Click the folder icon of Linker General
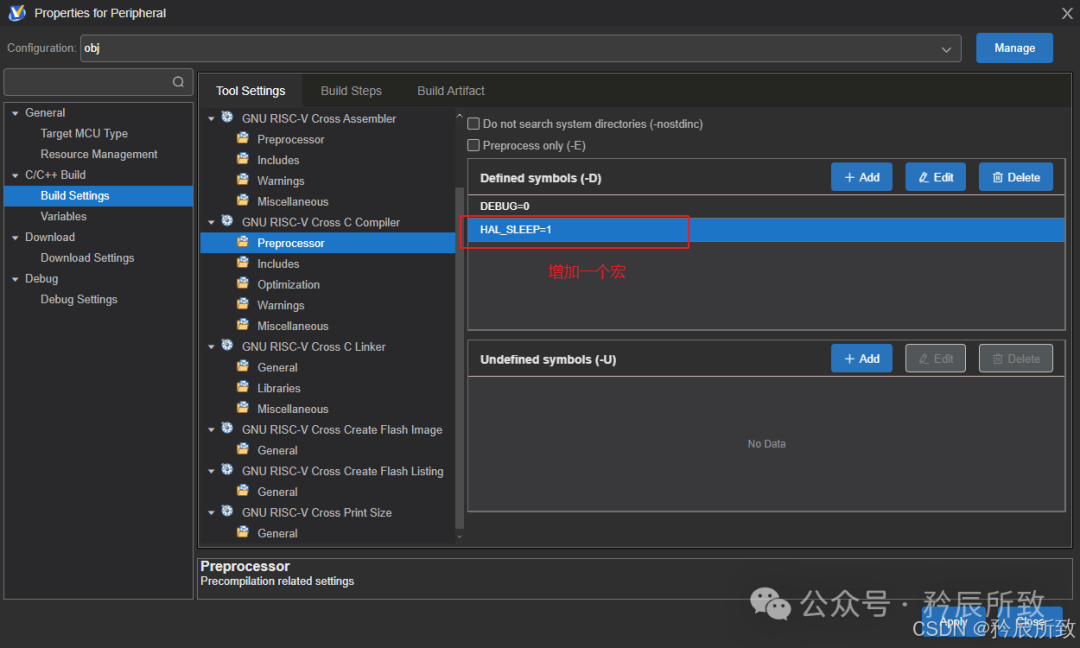Image resolution: width=1080 pixels, height=648 pixels. [242, 366]
